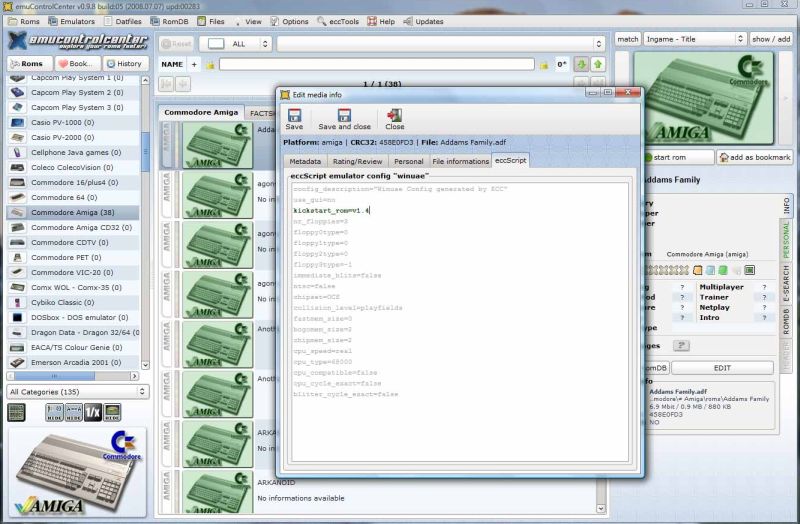
Task: Click platform list scroll down arrow
Action: 145,365
